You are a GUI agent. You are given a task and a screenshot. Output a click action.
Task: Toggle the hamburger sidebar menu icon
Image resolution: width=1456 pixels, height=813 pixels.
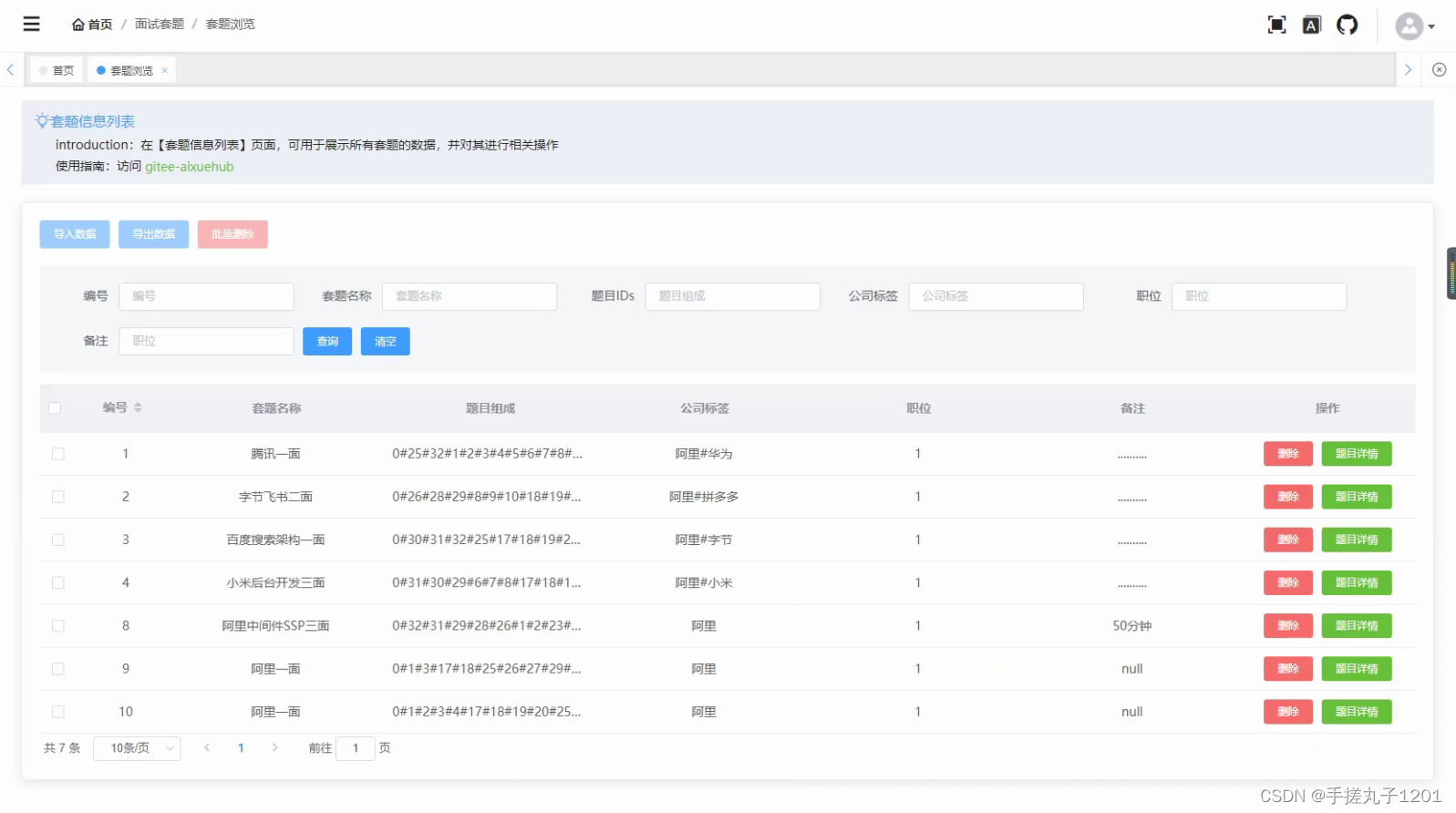[32, 24]
